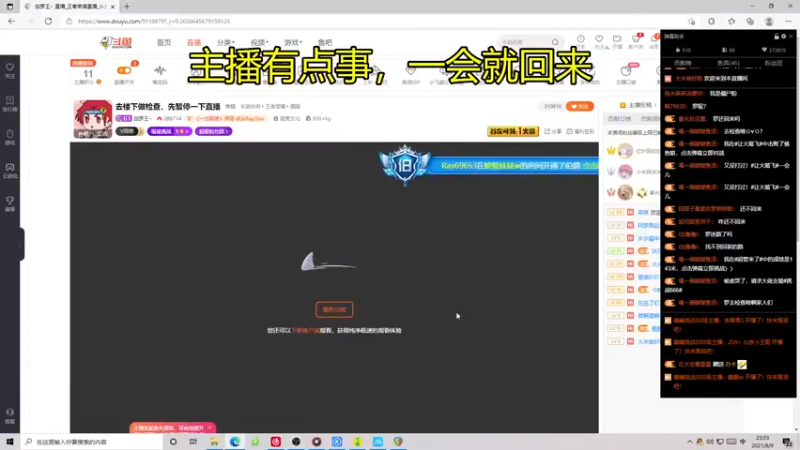Viewport: 800px width, 450px height.
Task: Expand the collapsed left sidebar handle
Action: coord(21,244)
